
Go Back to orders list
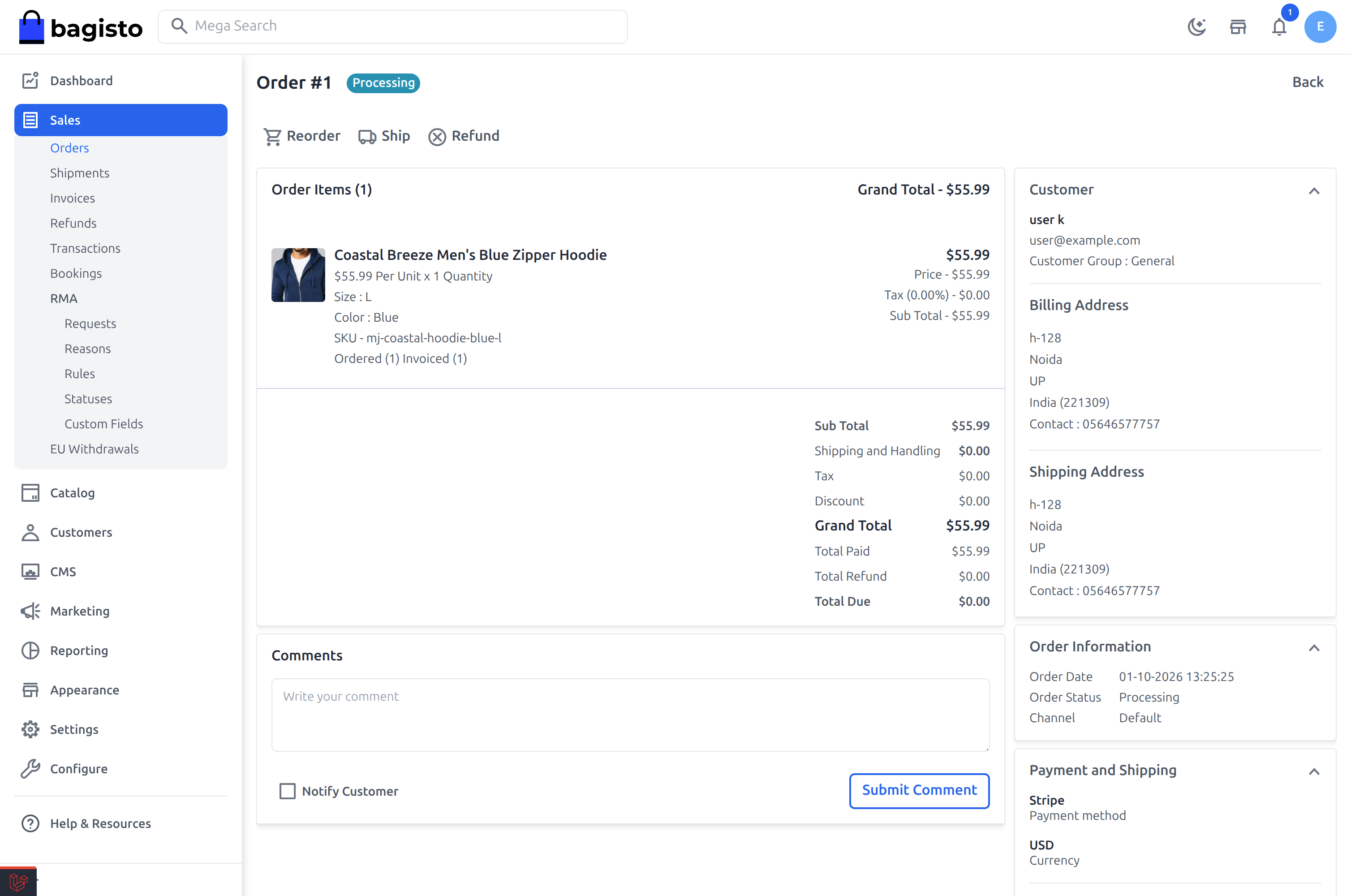point(1308,82)
